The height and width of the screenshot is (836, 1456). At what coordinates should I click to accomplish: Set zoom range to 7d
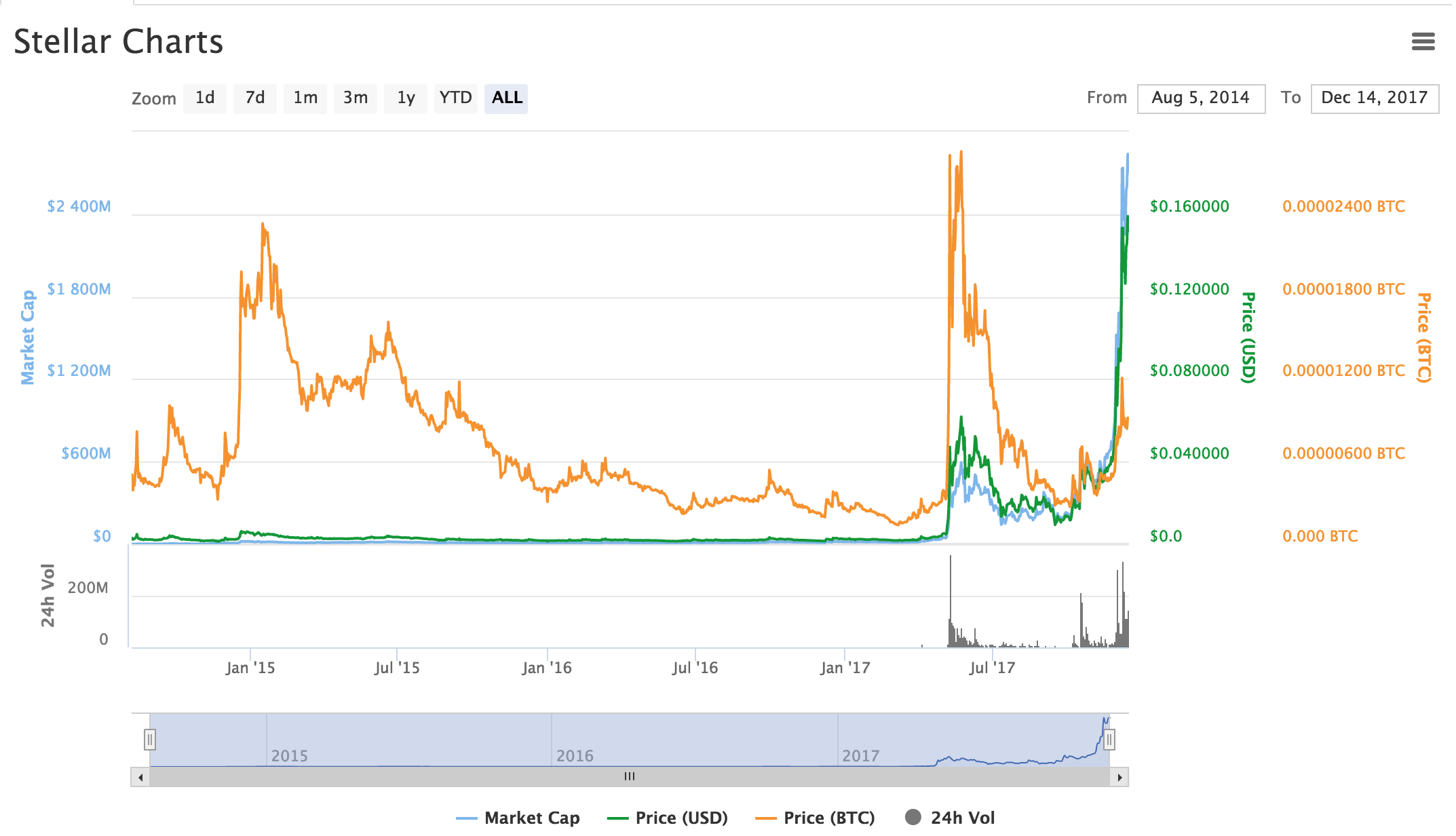point(255,98)
